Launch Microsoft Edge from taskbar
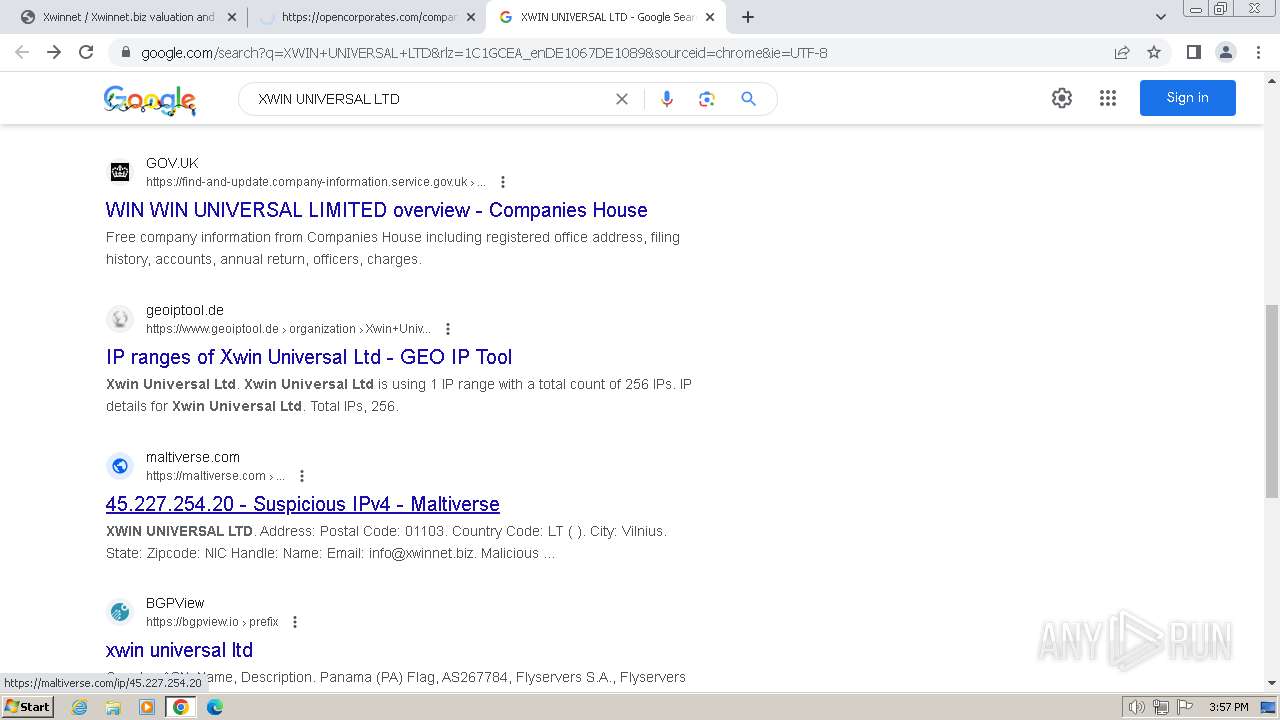Viewport: 1280px width, 720px height. pos(215,707)
